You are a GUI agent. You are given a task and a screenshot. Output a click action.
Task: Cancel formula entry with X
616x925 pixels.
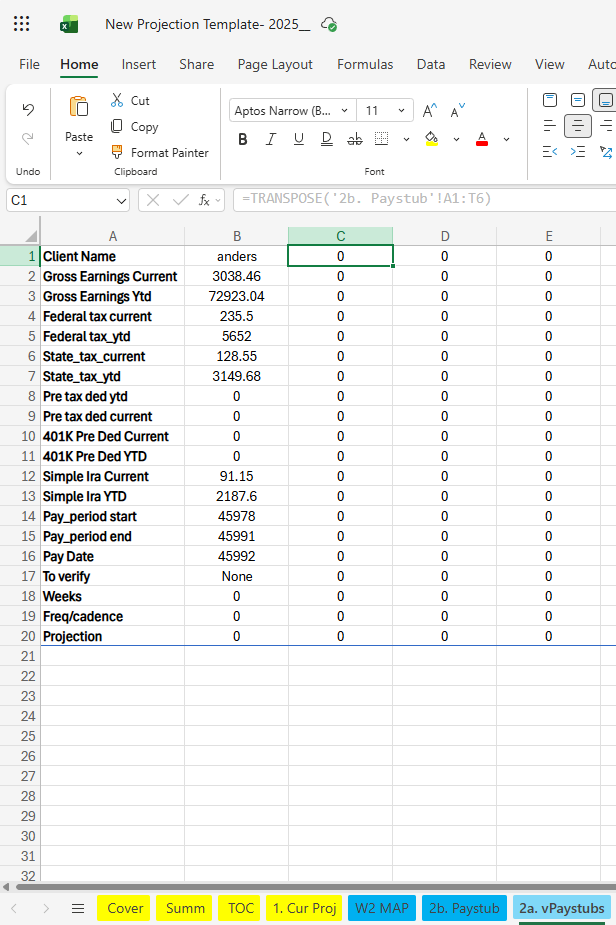tap(153, 201)
